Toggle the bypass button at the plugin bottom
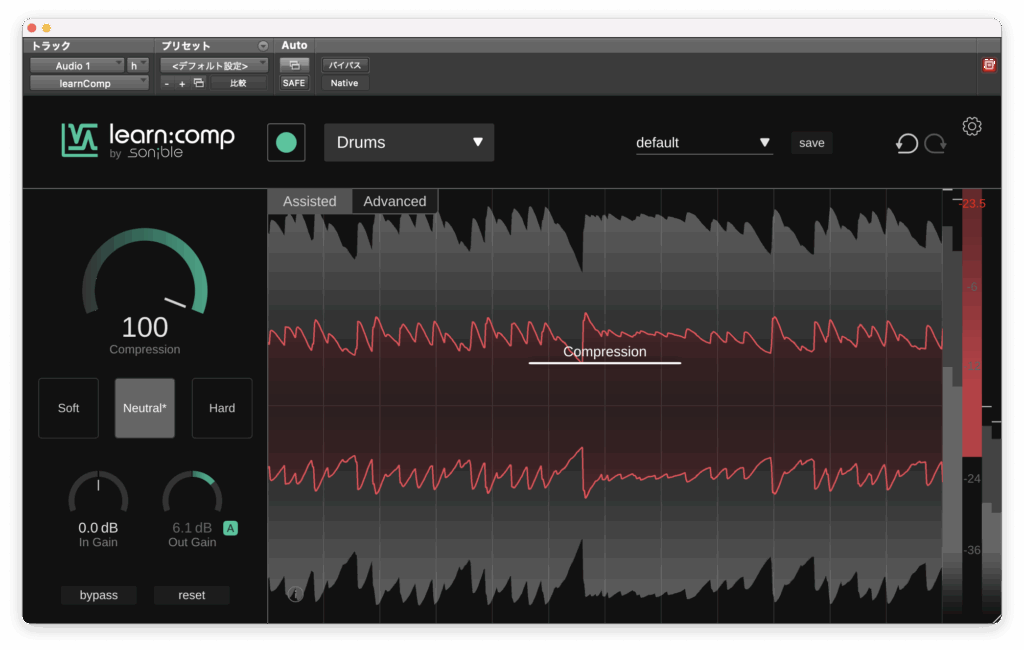 pos(99,595)
